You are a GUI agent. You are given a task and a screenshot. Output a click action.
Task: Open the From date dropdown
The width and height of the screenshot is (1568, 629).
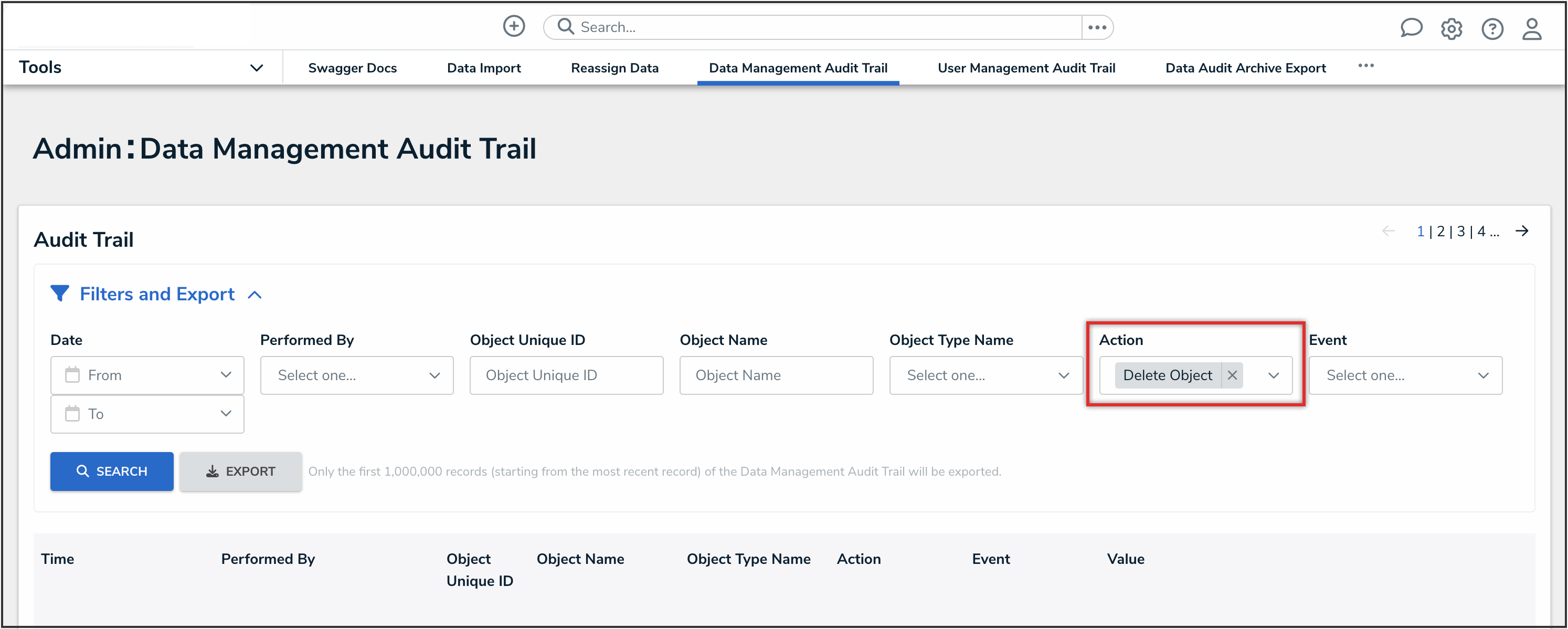click(147, 375)
